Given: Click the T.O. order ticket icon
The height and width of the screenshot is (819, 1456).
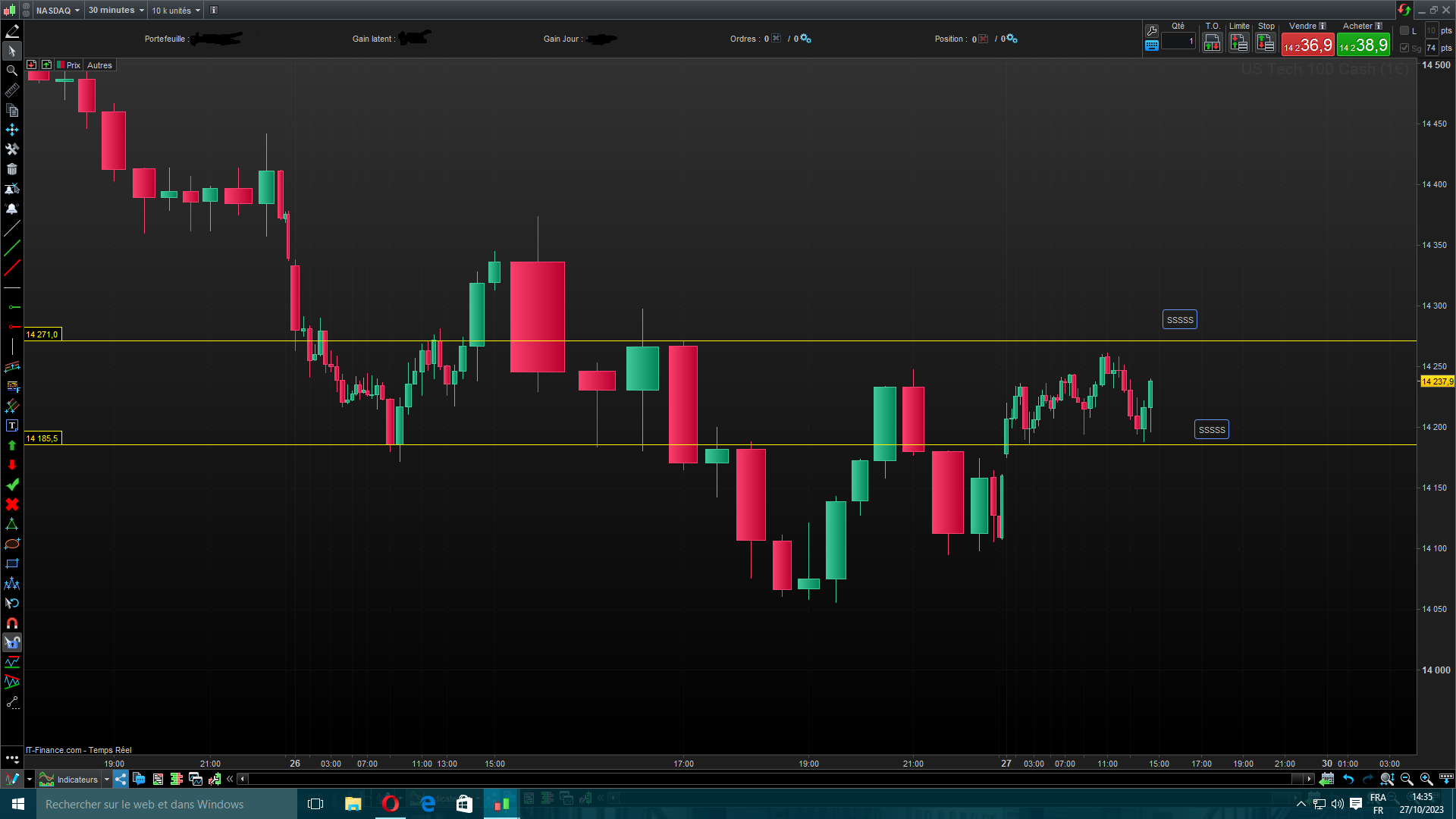Looking at the screenshot, I should tap(1212, 43).
